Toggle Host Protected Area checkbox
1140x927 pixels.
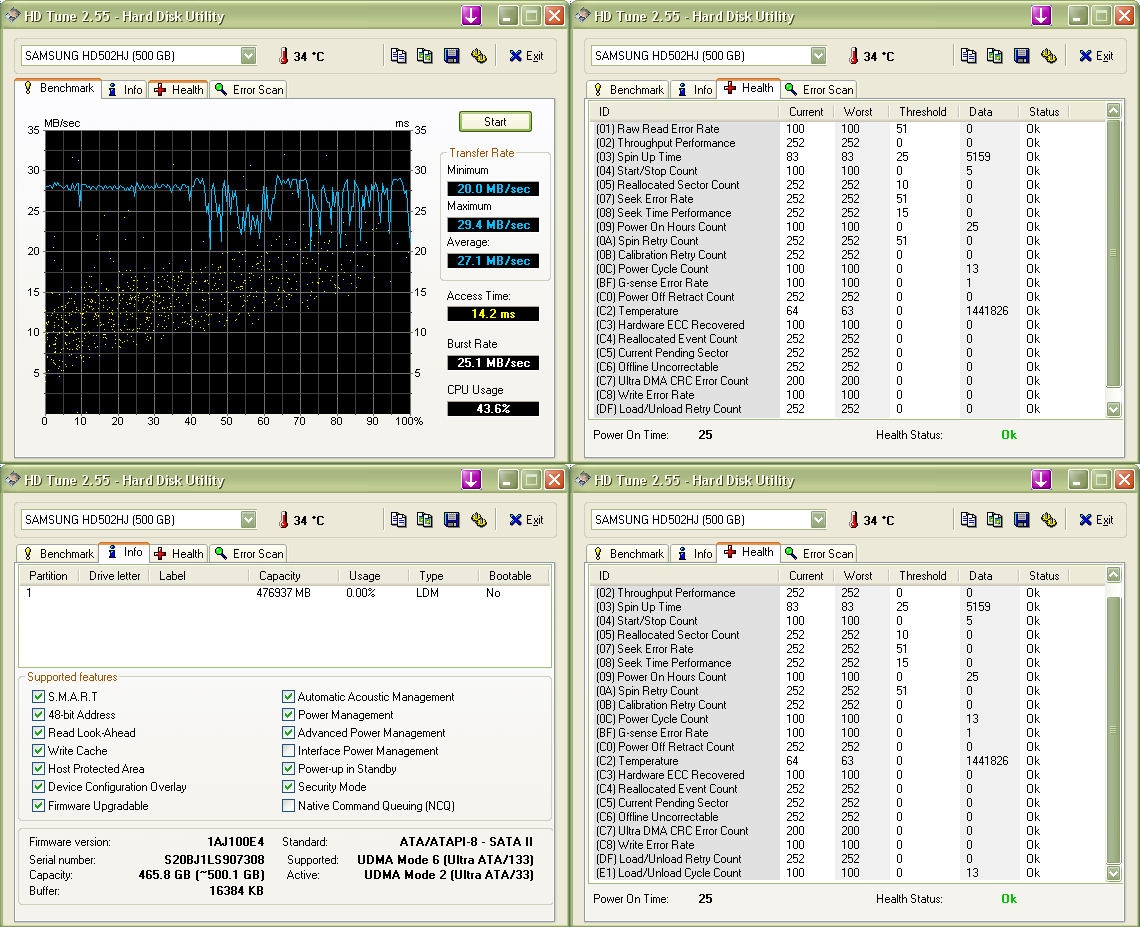coord(39,769)
